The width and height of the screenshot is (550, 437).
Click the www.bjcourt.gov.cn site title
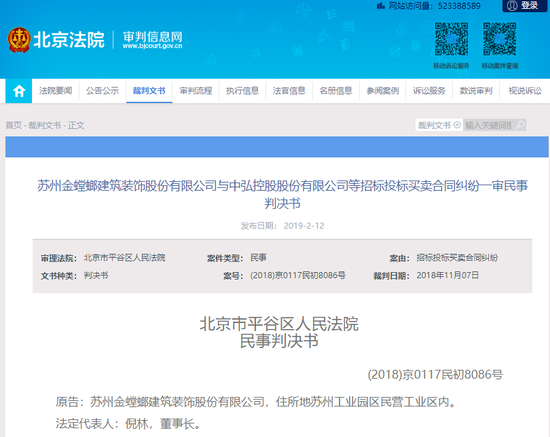pyautogui.click(x=152, y=46)
